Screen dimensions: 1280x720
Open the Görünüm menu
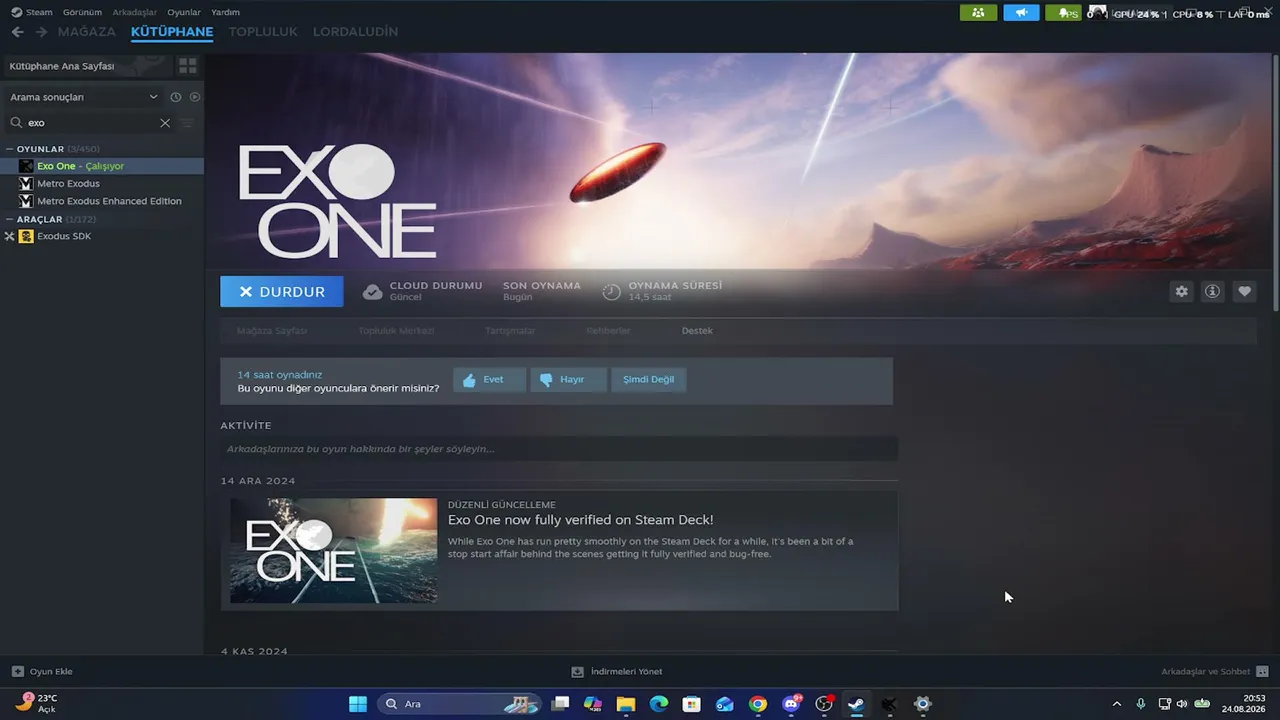pos(82,12)
